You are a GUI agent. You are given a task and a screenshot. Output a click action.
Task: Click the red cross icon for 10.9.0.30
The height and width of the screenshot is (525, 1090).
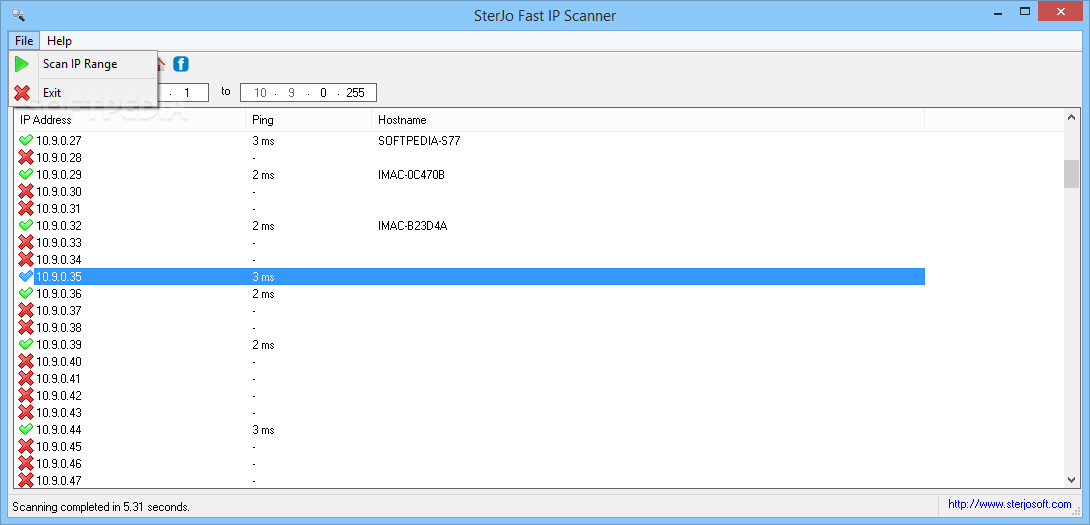click(26, 192)
